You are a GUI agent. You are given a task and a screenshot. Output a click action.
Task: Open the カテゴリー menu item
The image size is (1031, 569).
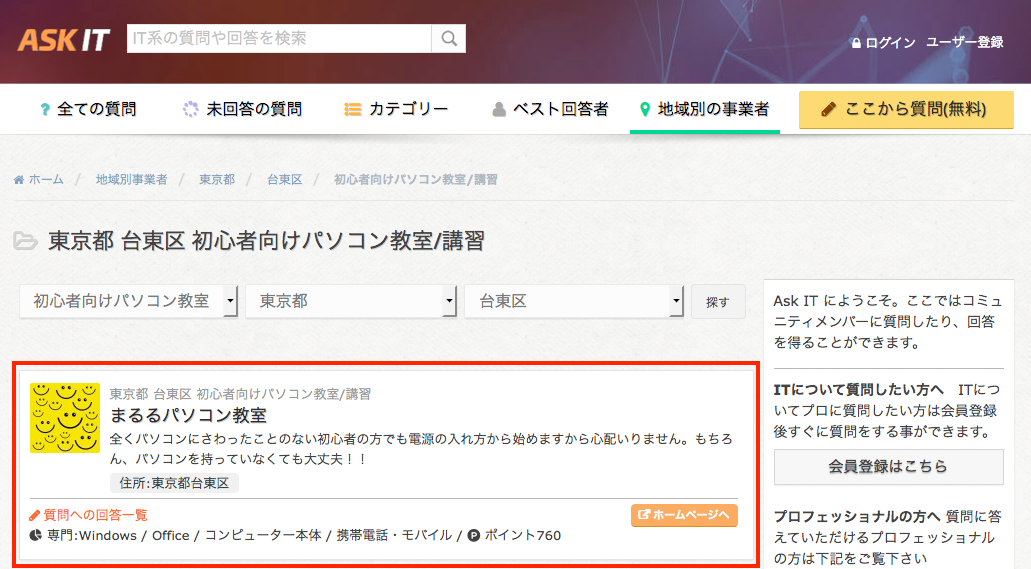click(x=408, y=109)
